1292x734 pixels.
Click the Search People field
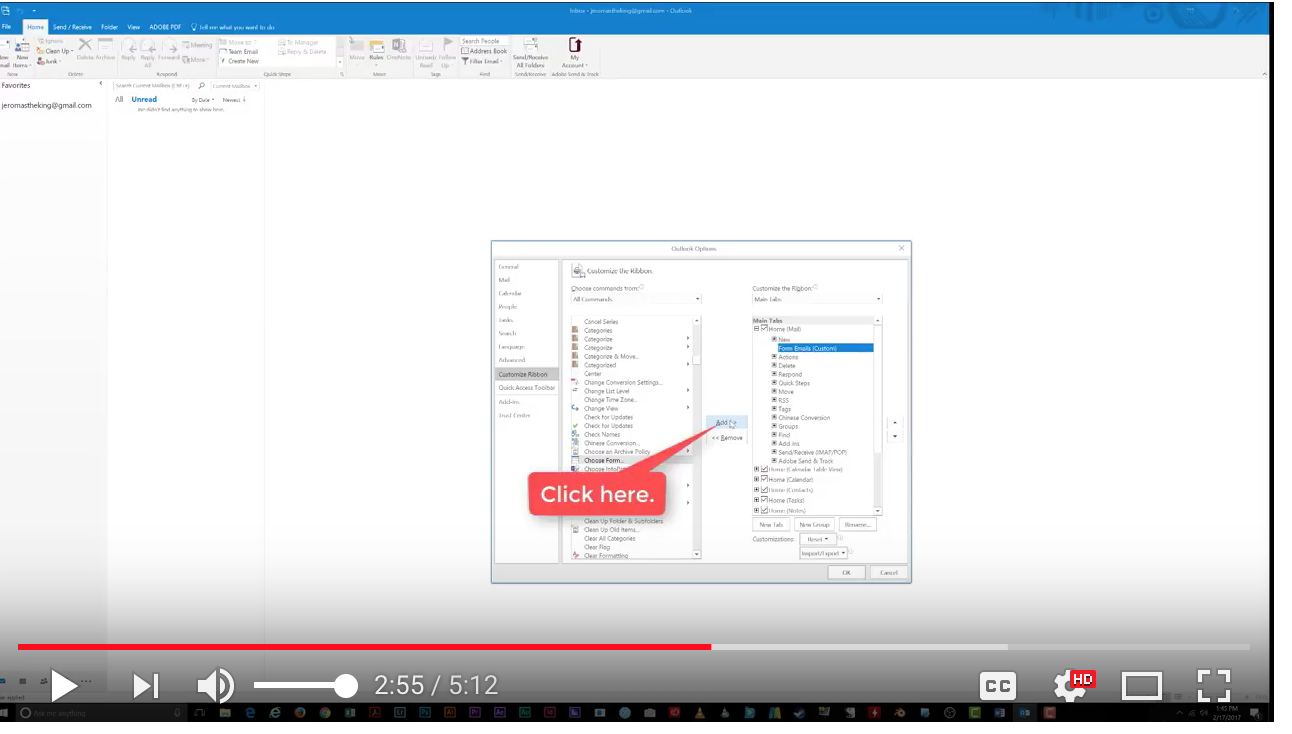coord(484,41)
